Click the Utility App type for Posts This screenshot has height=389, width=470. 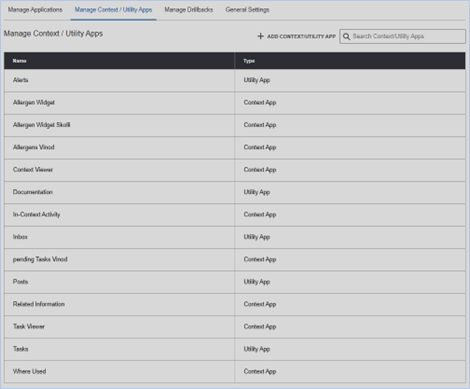point(257,282)
